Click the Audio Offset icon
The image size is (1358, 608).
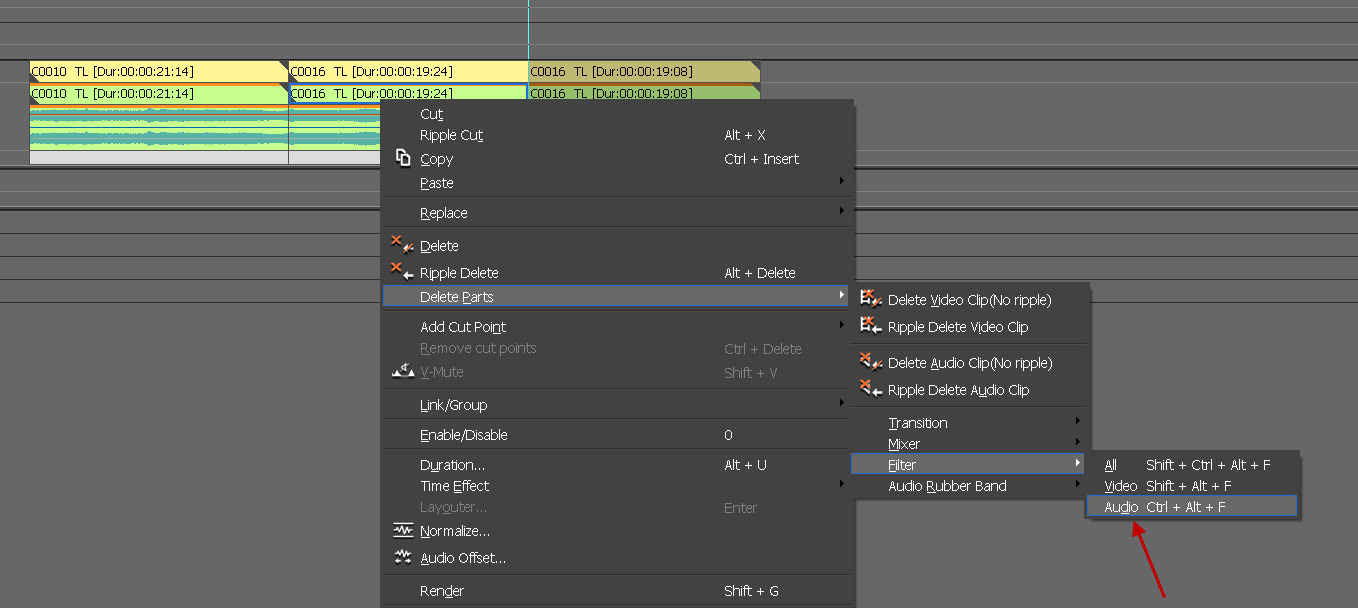click(403, 558)
